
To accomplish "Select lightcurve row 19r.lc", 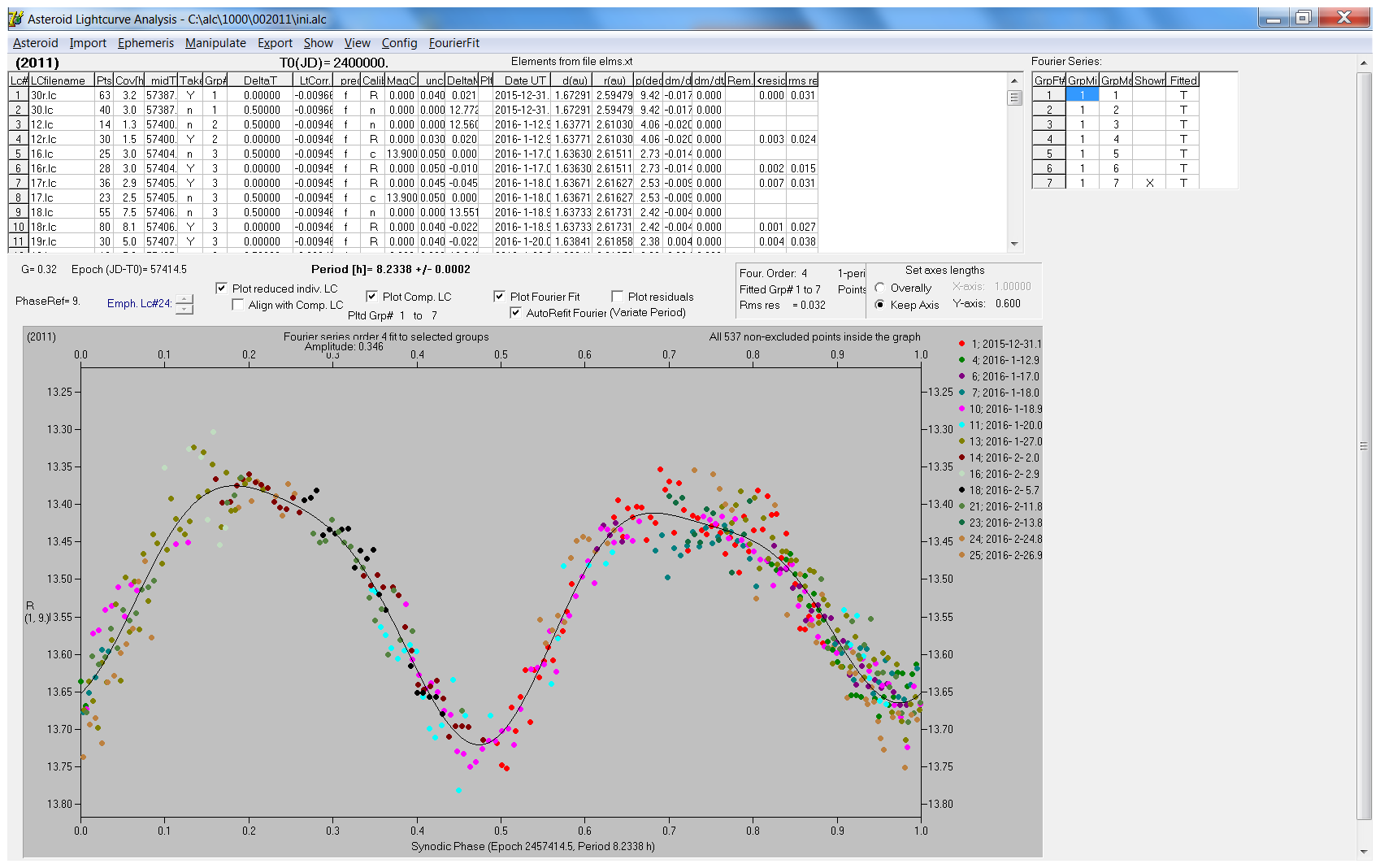I will (413, 241).
